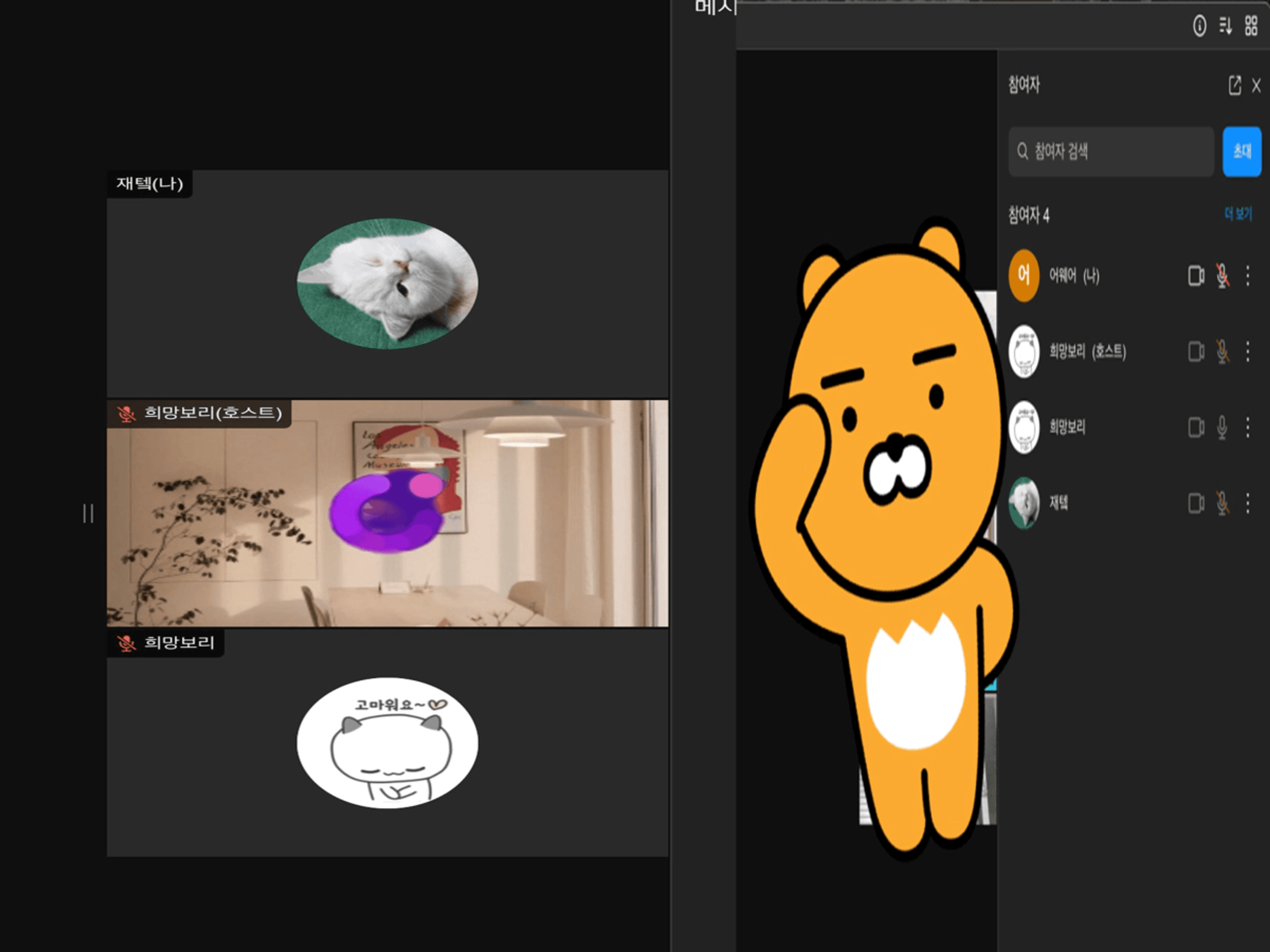Click camera icon in 재텔 list row
Screen dimensions: 1270x952
pos(1196,503)
